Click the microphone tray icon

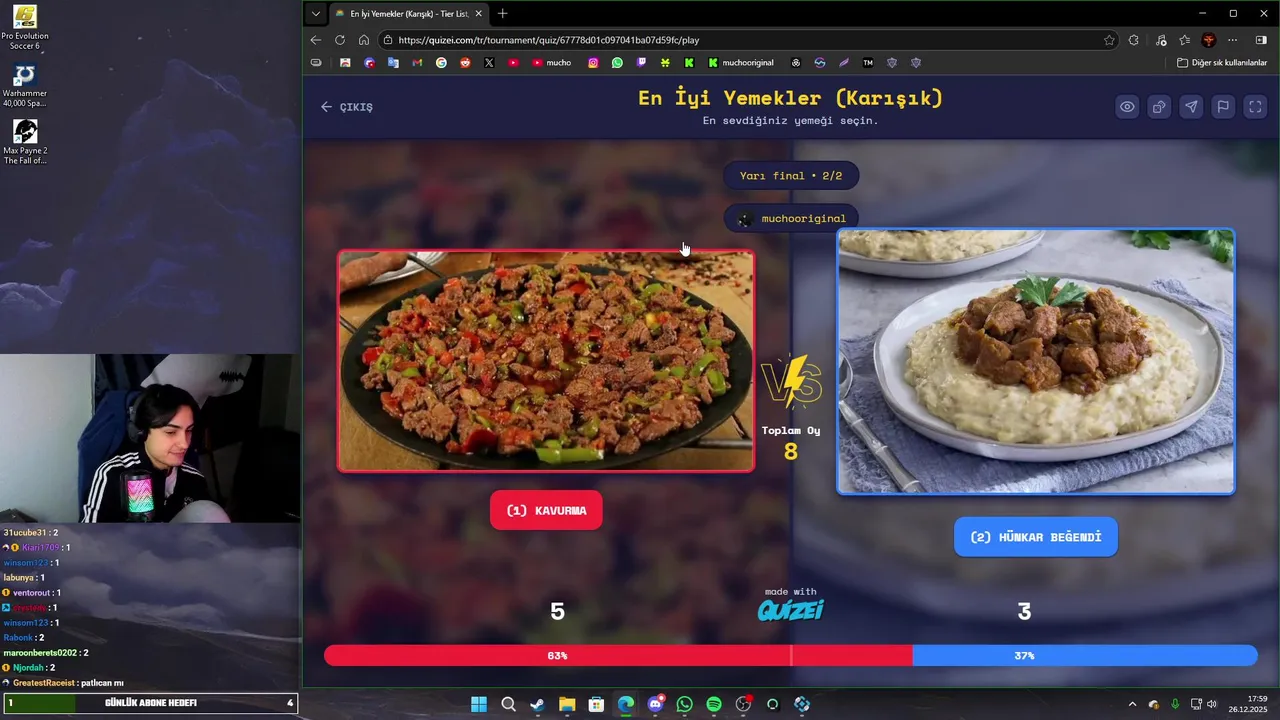coord(1175,704)
